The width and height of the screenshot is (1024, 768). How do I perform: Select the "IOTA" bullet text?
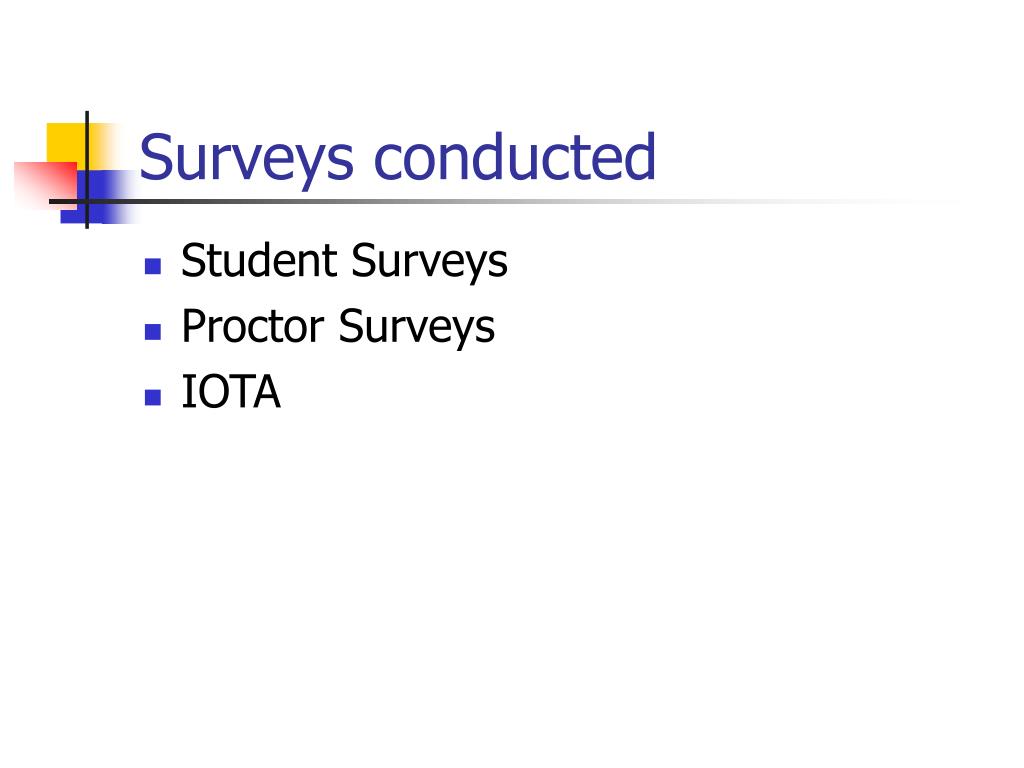coord(231,391)
